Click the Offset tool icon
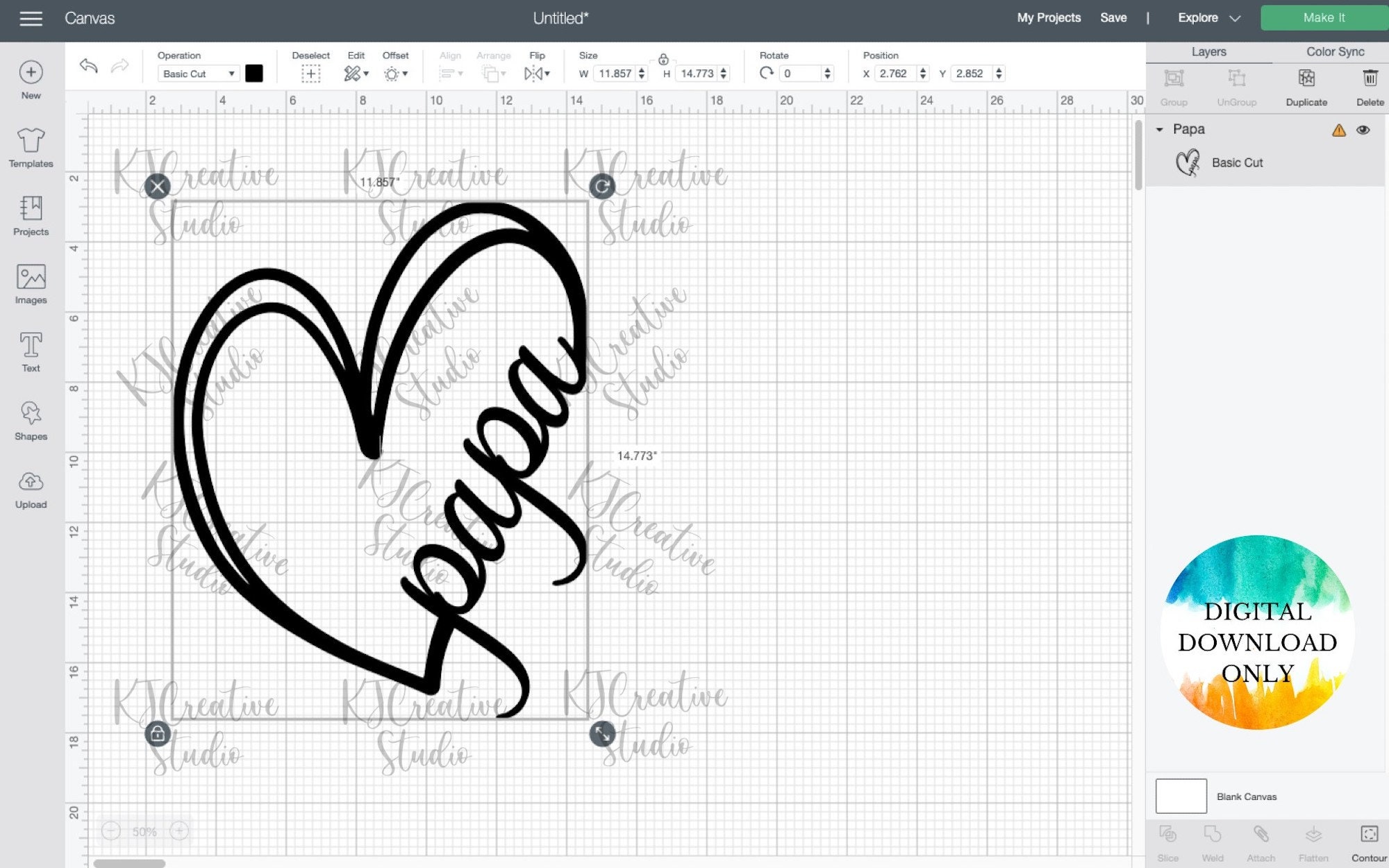This screenshot has height=868, width=1389. [394, 73]
